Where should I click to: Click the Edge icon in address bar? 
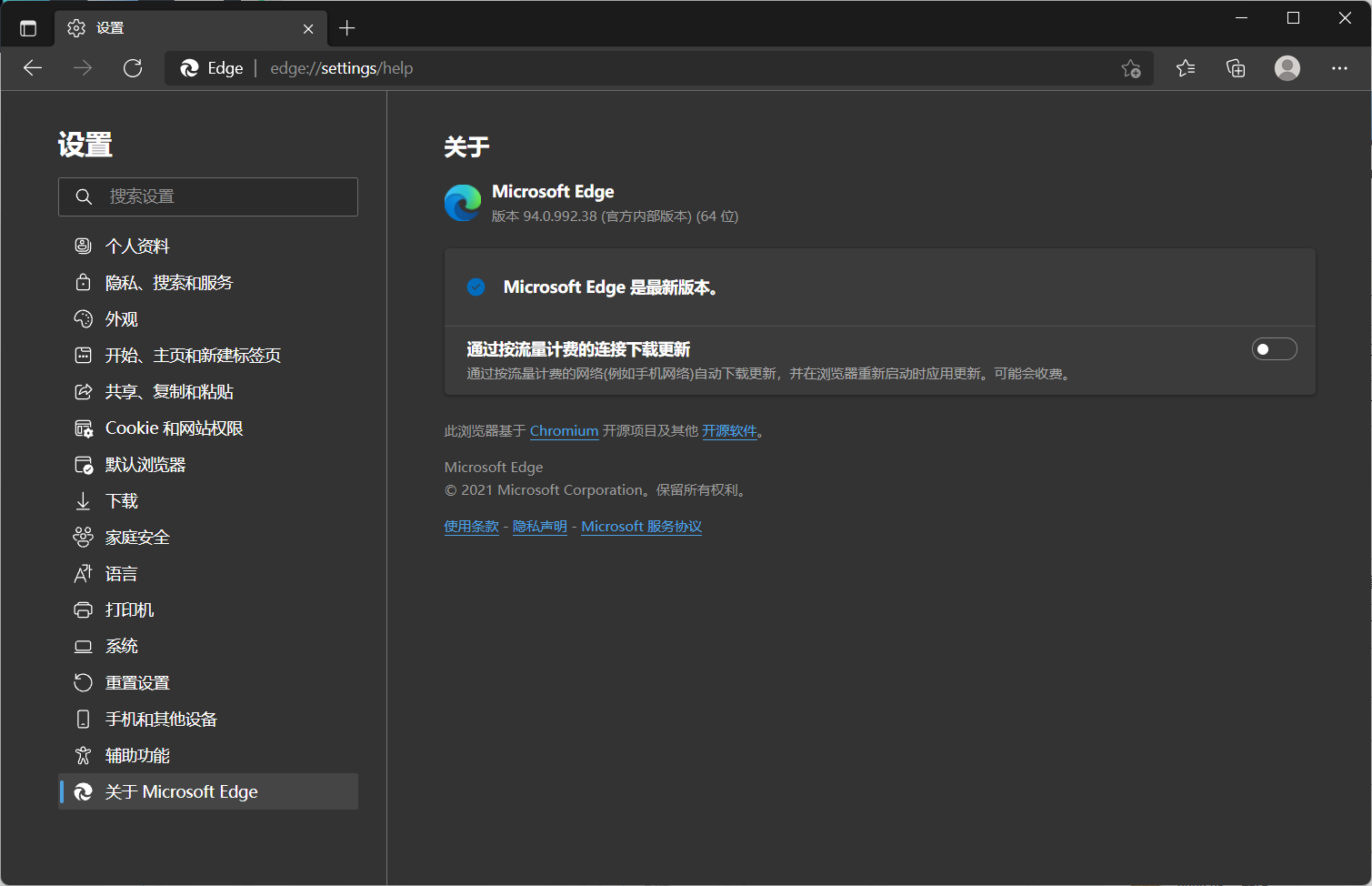click(x=190, y=68)
